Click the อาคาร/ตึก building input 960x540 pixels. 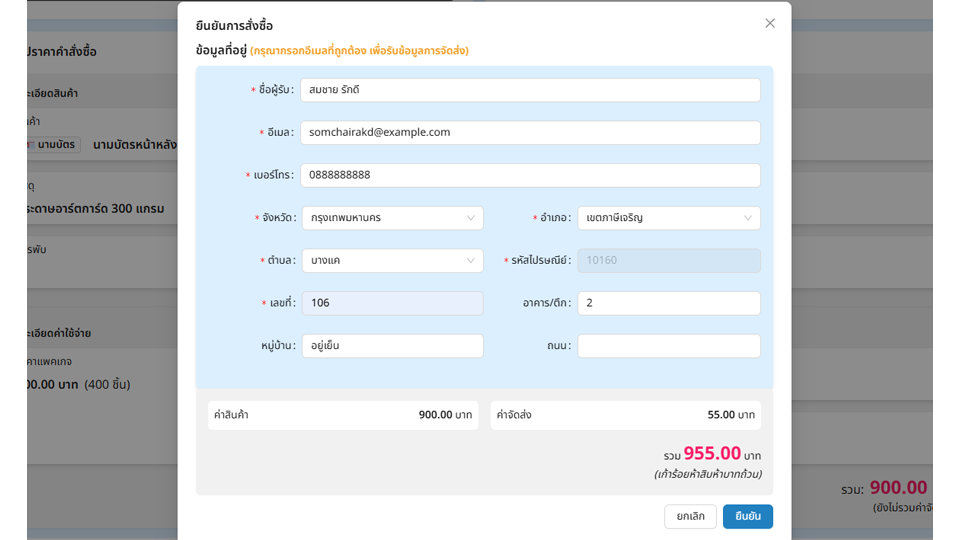tap(668, 303)
